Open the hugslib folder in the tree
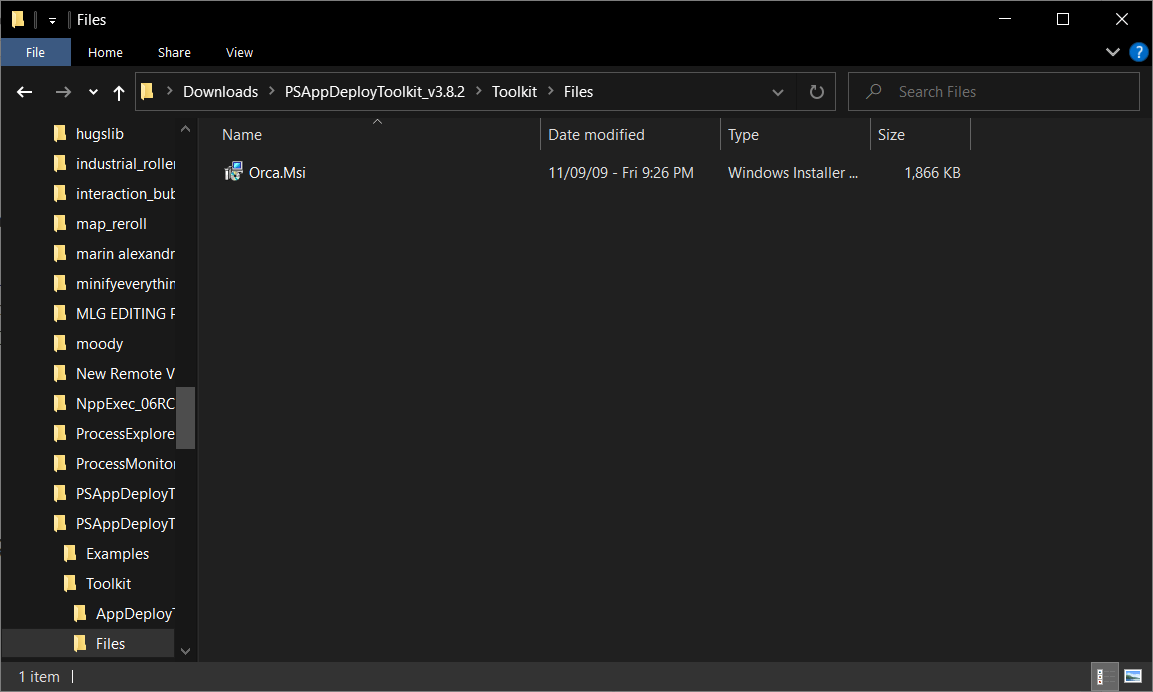 [x=99, y=134]
